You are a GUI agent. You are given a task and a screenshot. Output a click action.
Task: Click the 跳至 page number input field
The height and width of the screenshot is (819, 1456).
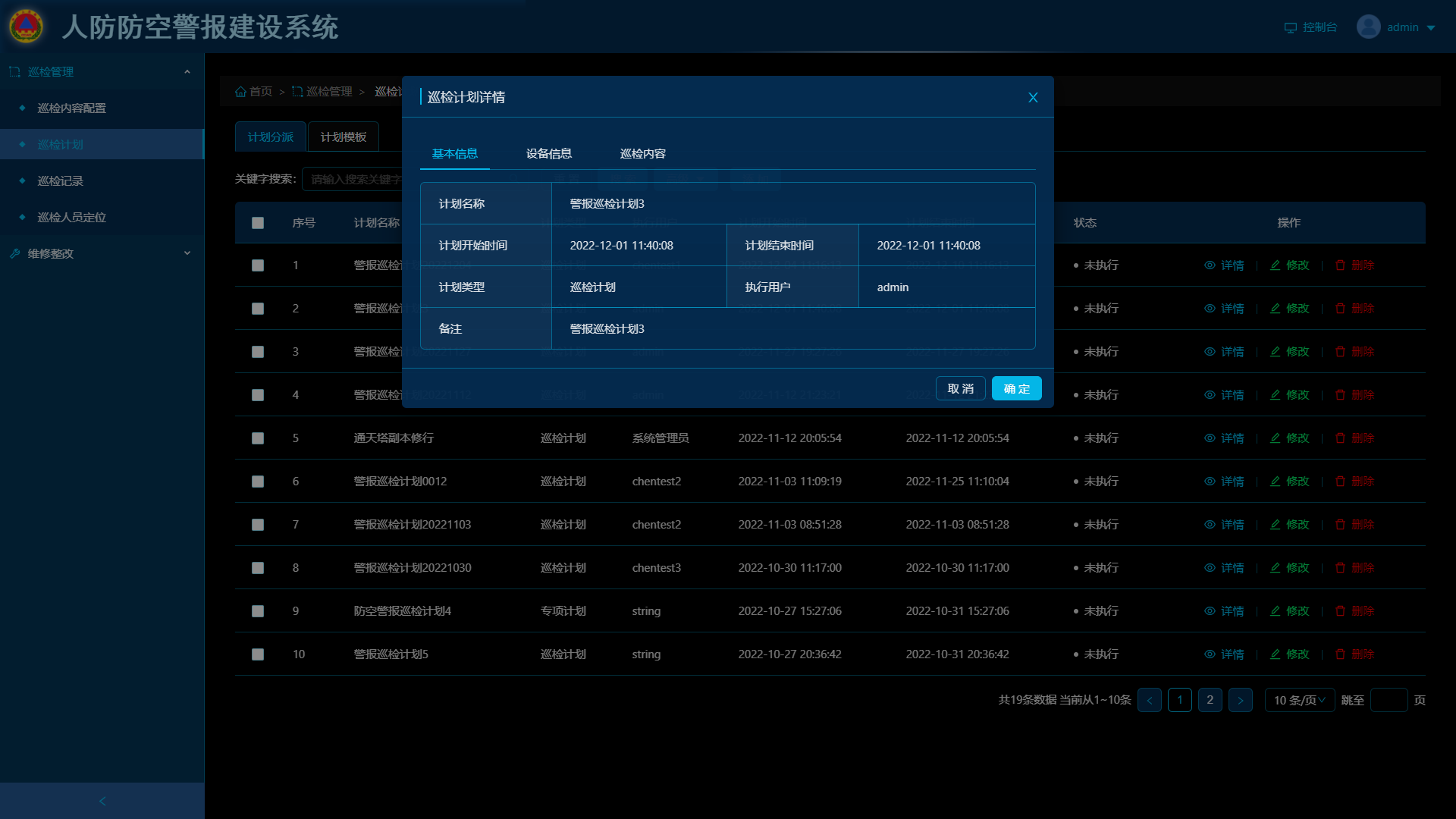tap(1389, 700)
